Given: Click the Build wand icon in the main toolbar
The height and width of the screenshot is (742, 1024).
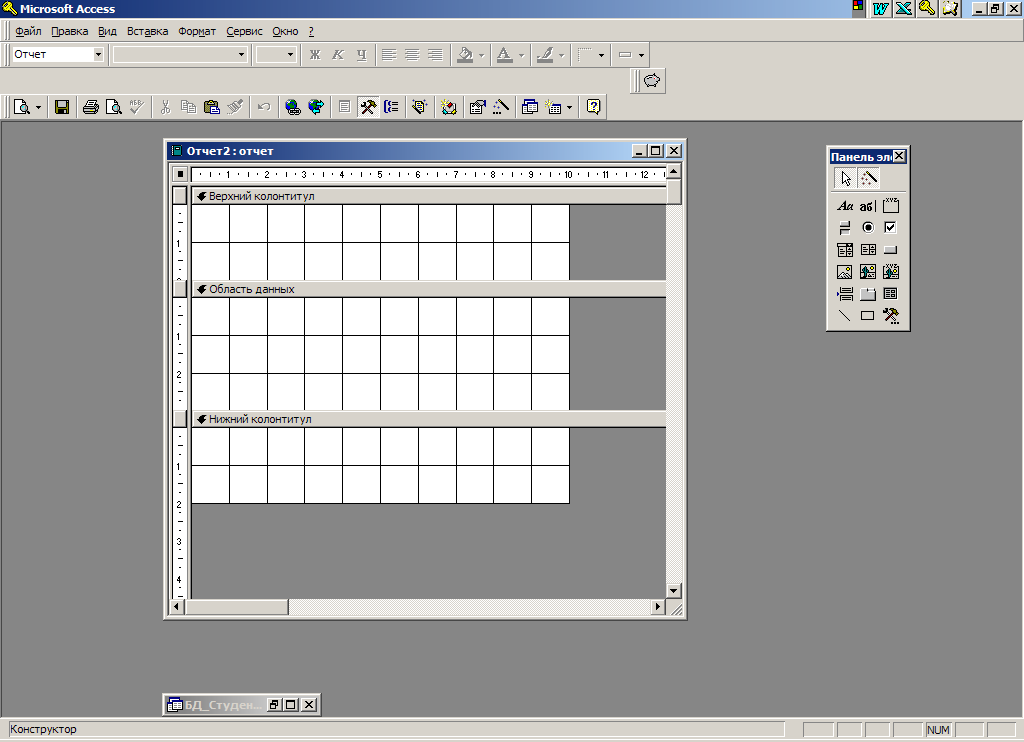Looking at the screenshot, I should 501,107.
